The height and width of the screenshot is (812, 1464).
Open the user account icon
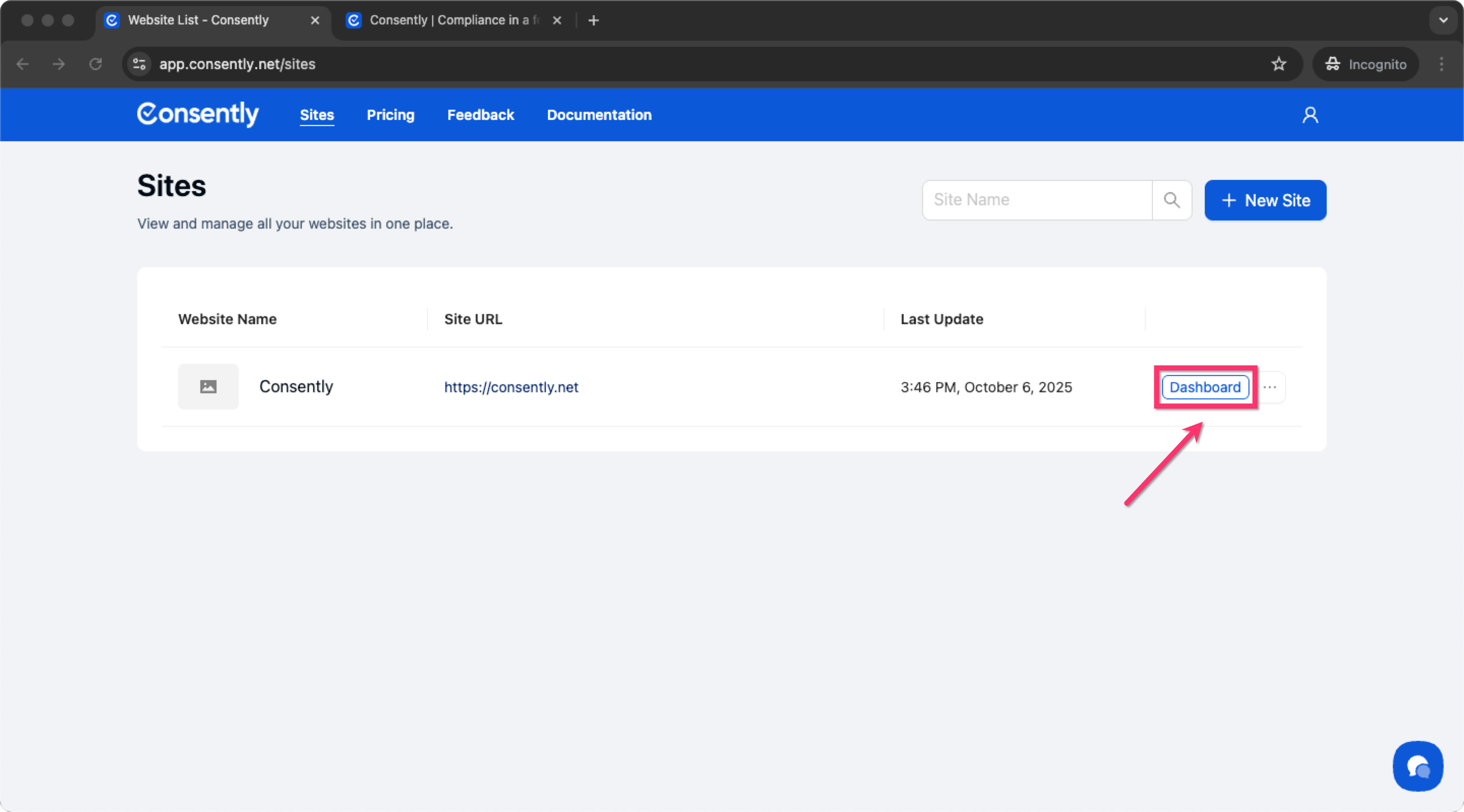1310,115
